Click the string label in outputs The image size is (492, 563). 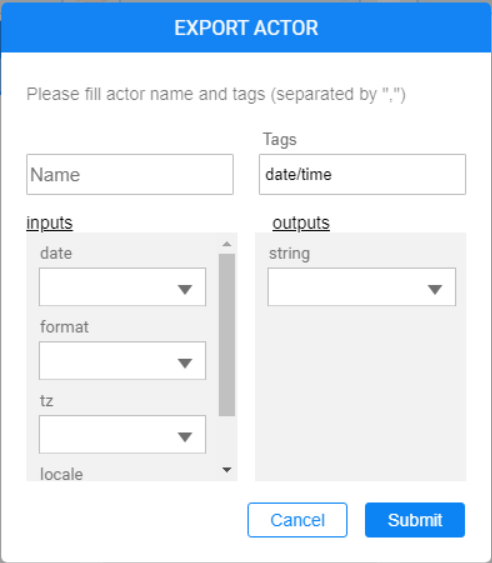click(289, 253)
